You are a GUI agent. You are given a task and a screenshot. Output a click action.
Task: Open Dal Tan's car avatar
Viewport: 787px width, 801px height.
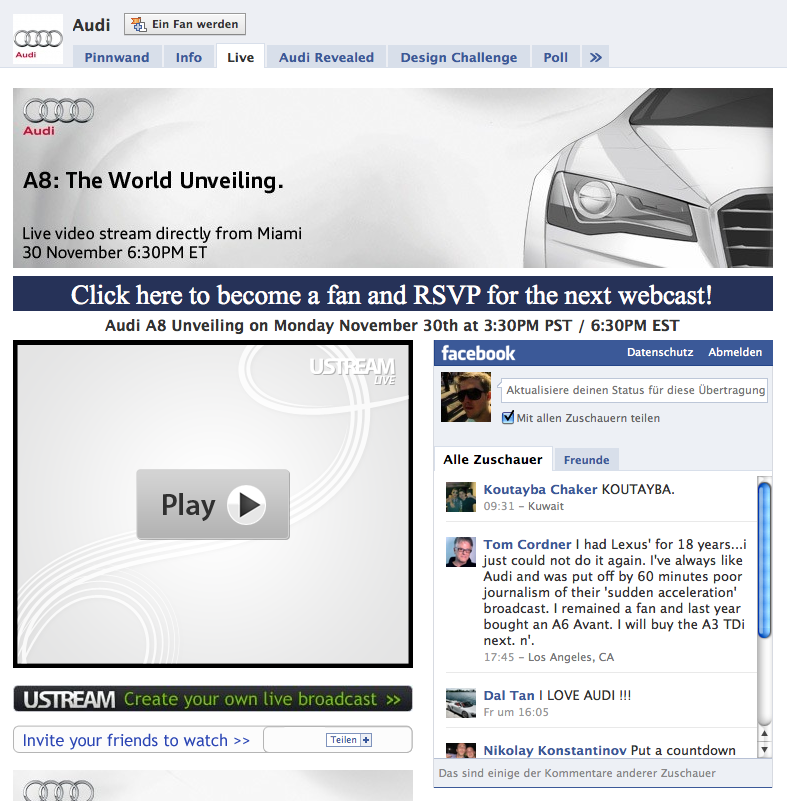[x=461, y=703]
